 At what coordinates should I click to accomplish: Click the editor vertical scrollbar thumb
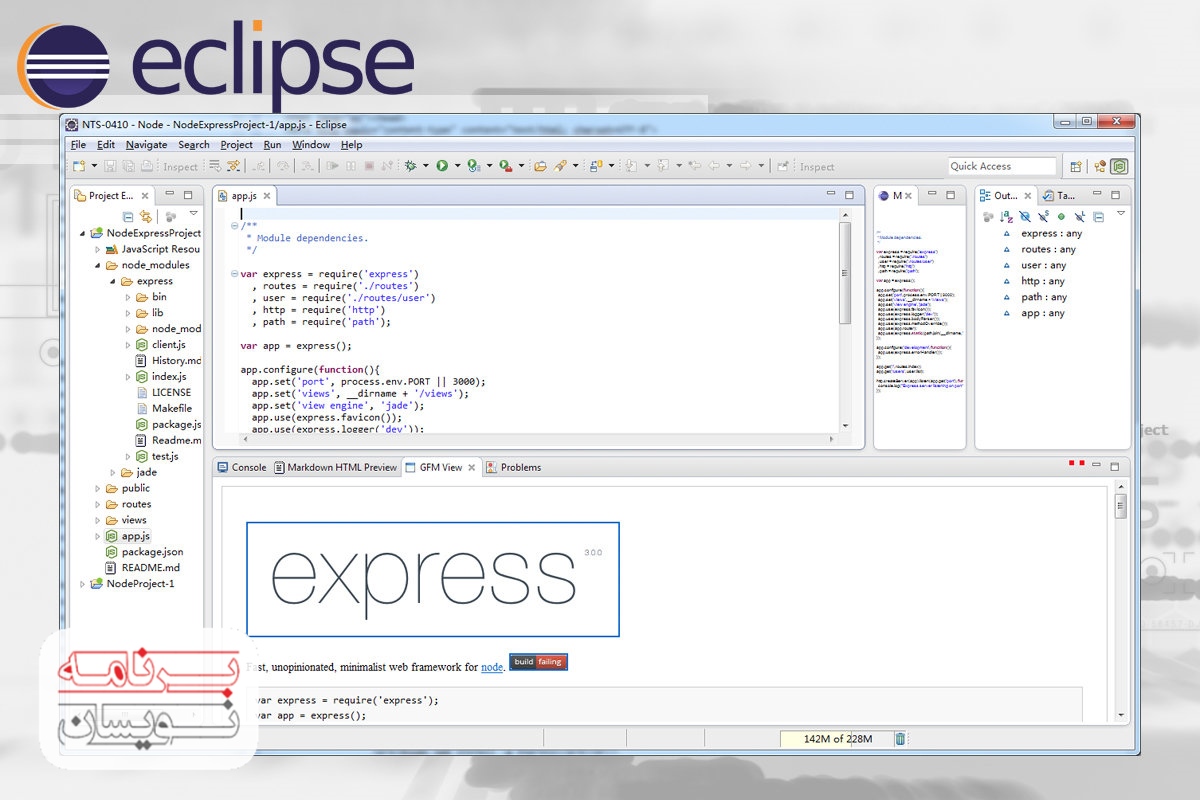845,272
